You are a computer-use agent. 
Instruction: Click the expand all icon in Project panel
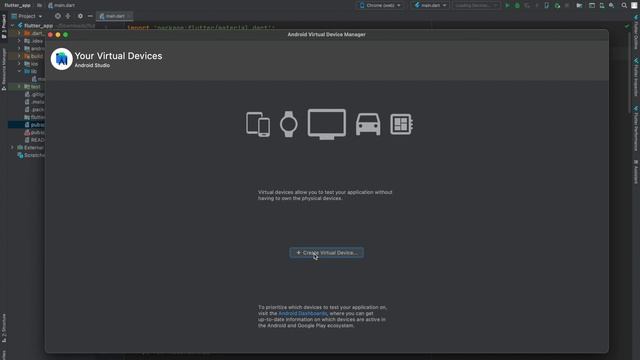[68, 16]
